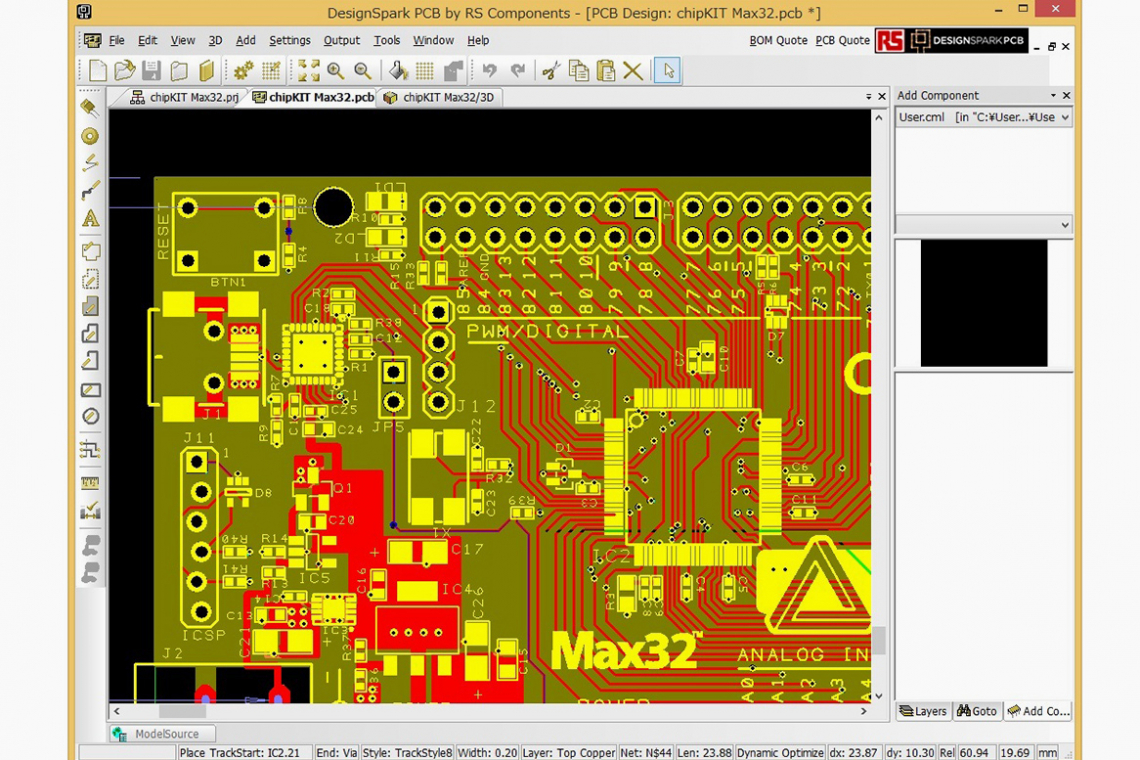Click the mm units field in status bar
1140x760 pixels.
pyautogui.click(x=1047, y=753)
